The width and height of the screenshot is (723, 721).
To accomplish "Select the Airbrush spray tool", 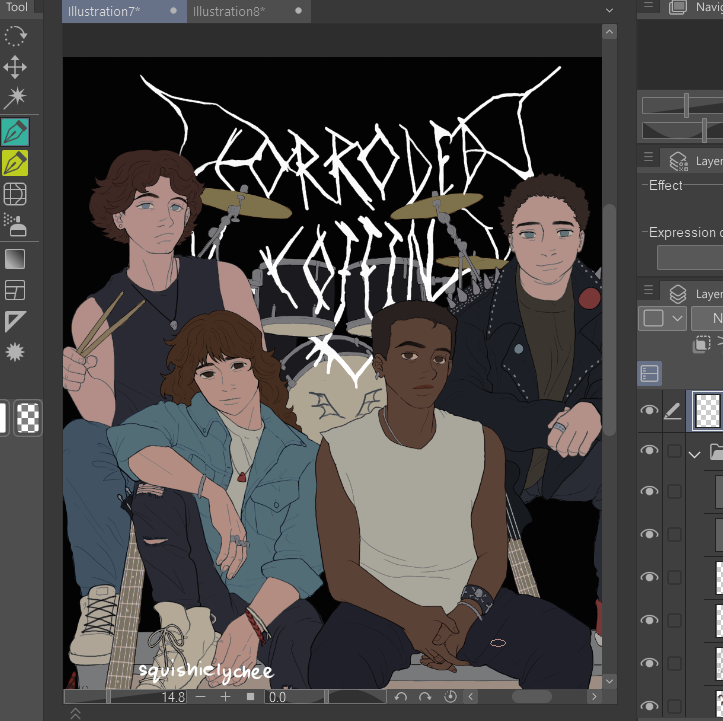I will (x=15, y=225).
